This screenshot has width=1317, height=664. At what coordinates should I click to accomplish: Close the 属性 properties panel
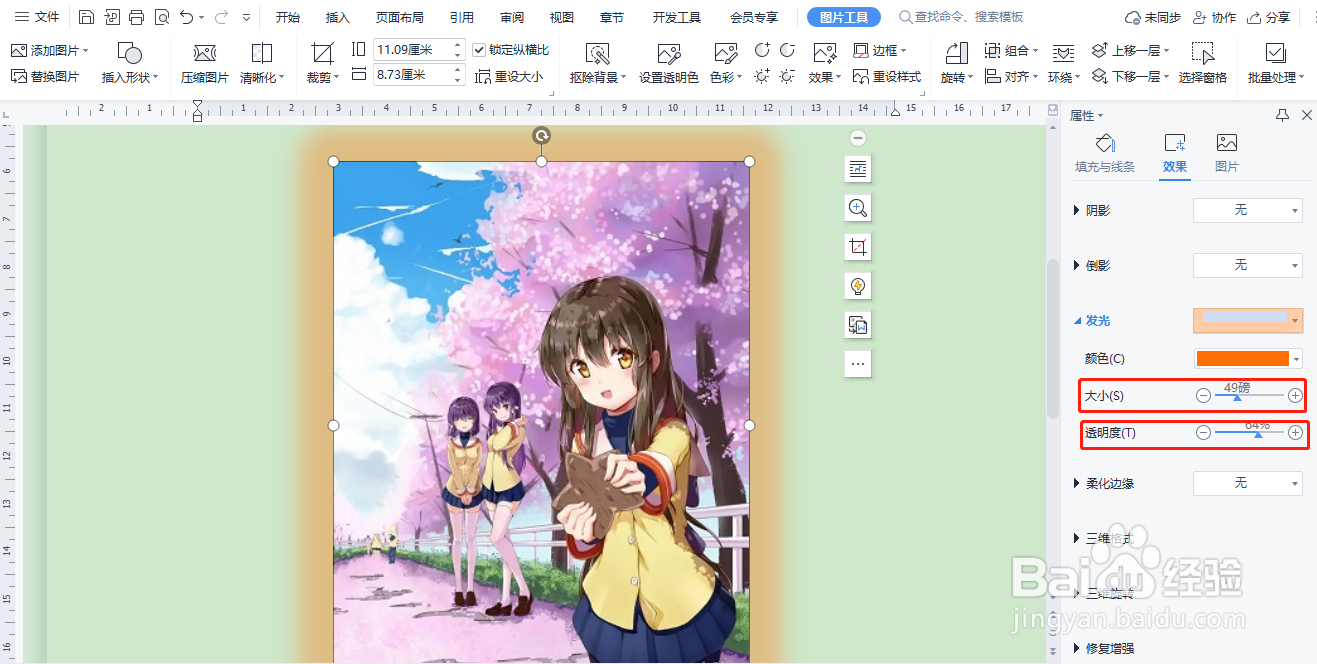pyautogui.click(x=1306, y=116)
